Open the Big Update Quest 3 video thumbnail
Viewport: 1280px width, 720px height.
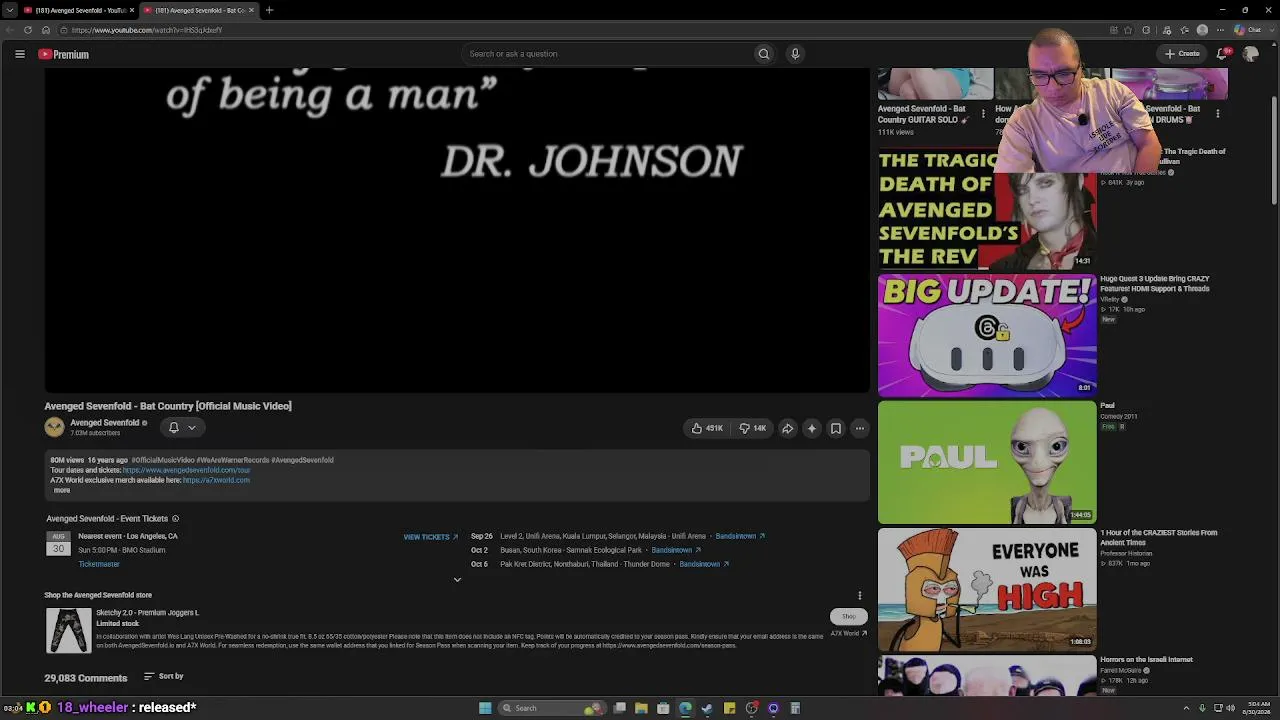pyautogui.click(x=987, y=335)
